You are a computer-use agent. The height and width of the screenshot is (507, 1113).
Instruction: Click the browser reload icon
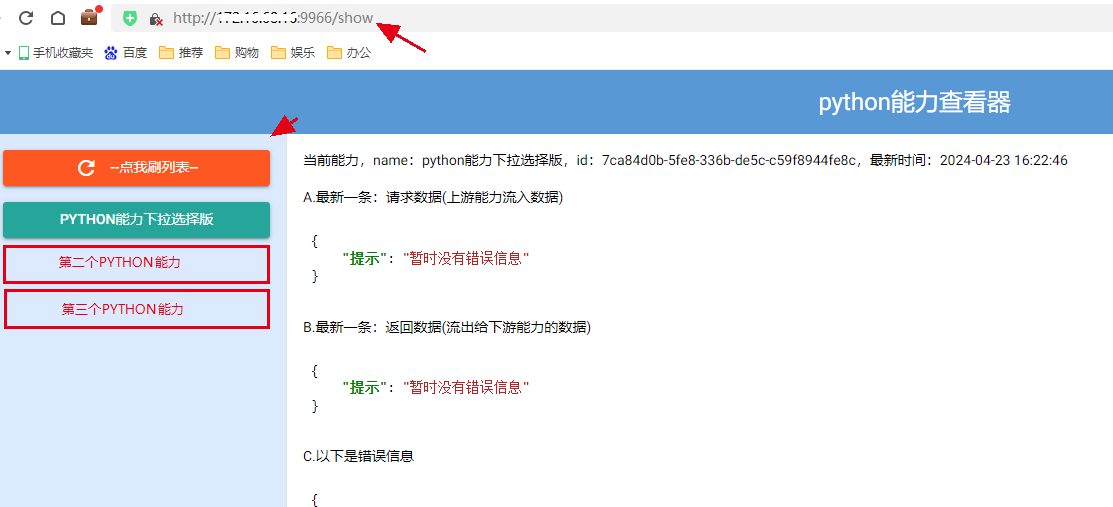click(x=27, y=18)
